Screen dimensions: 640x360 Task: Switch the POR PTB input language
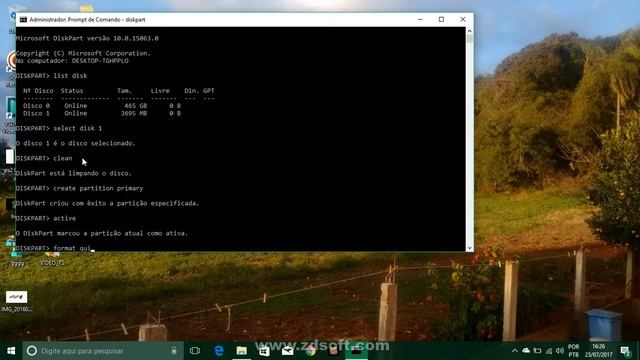[573, 351]
